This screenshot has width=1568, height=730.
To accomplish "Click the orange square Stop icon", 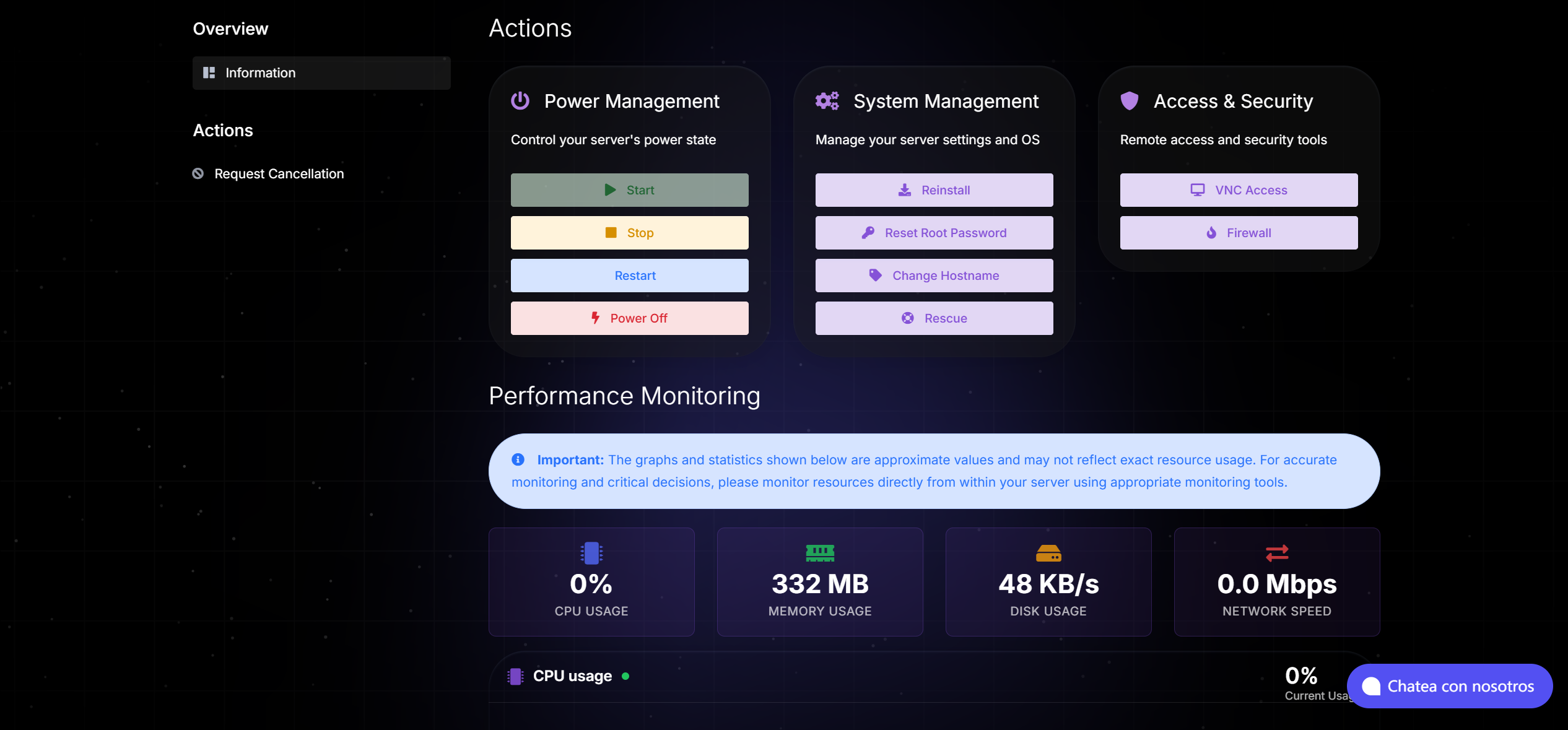I will coord(611,233).
